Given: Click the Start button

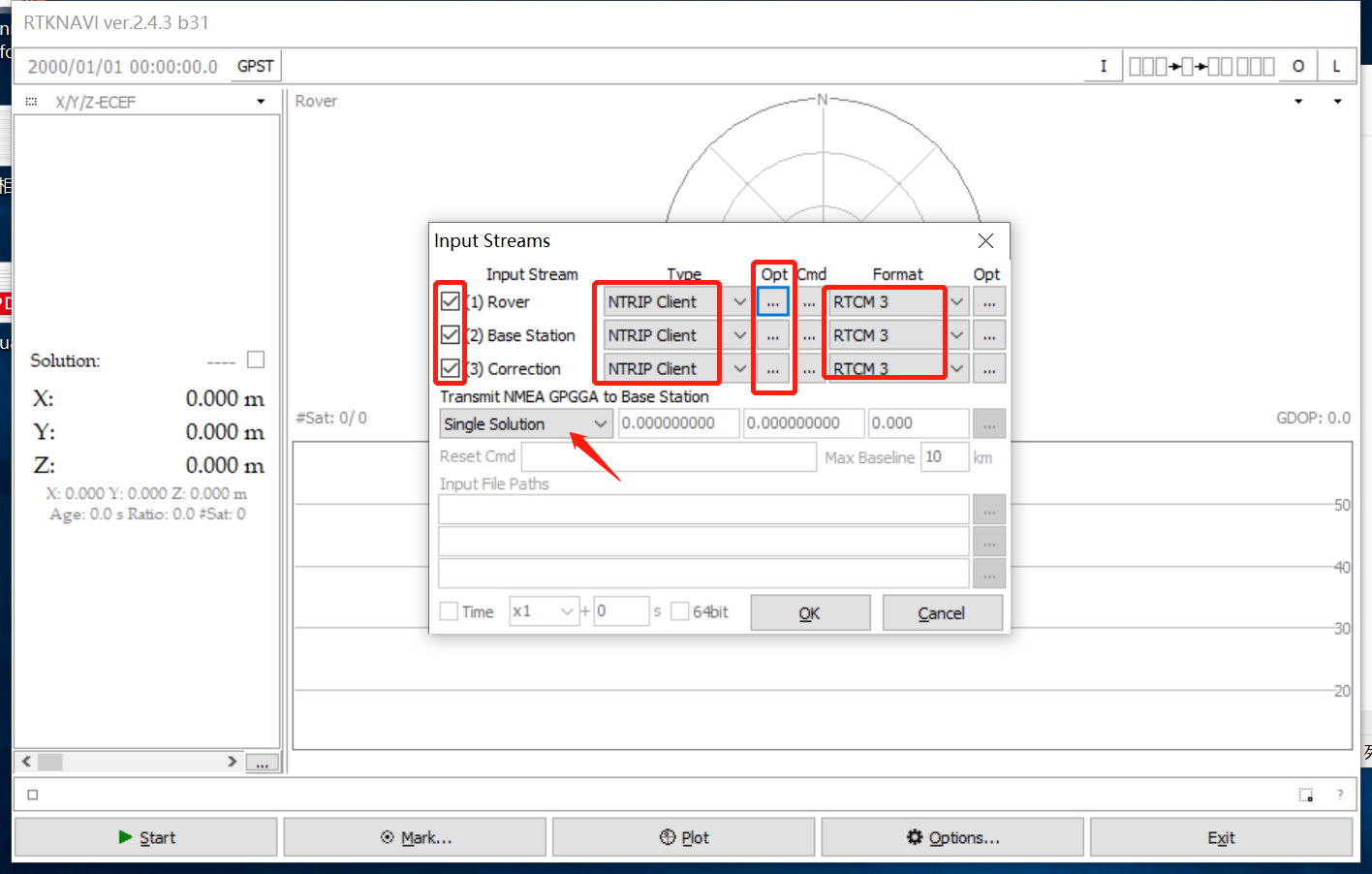Looking at the screenshot, I should click(x=146, y=837).
